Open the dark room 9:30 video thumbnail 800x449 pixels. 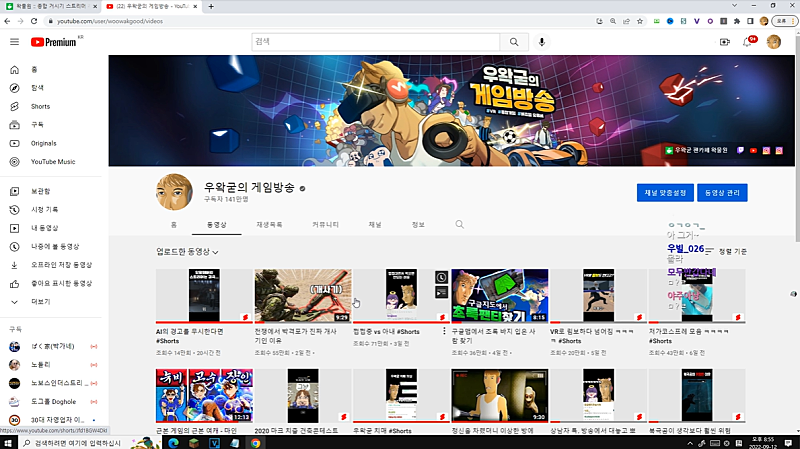(x=499, y=395)
